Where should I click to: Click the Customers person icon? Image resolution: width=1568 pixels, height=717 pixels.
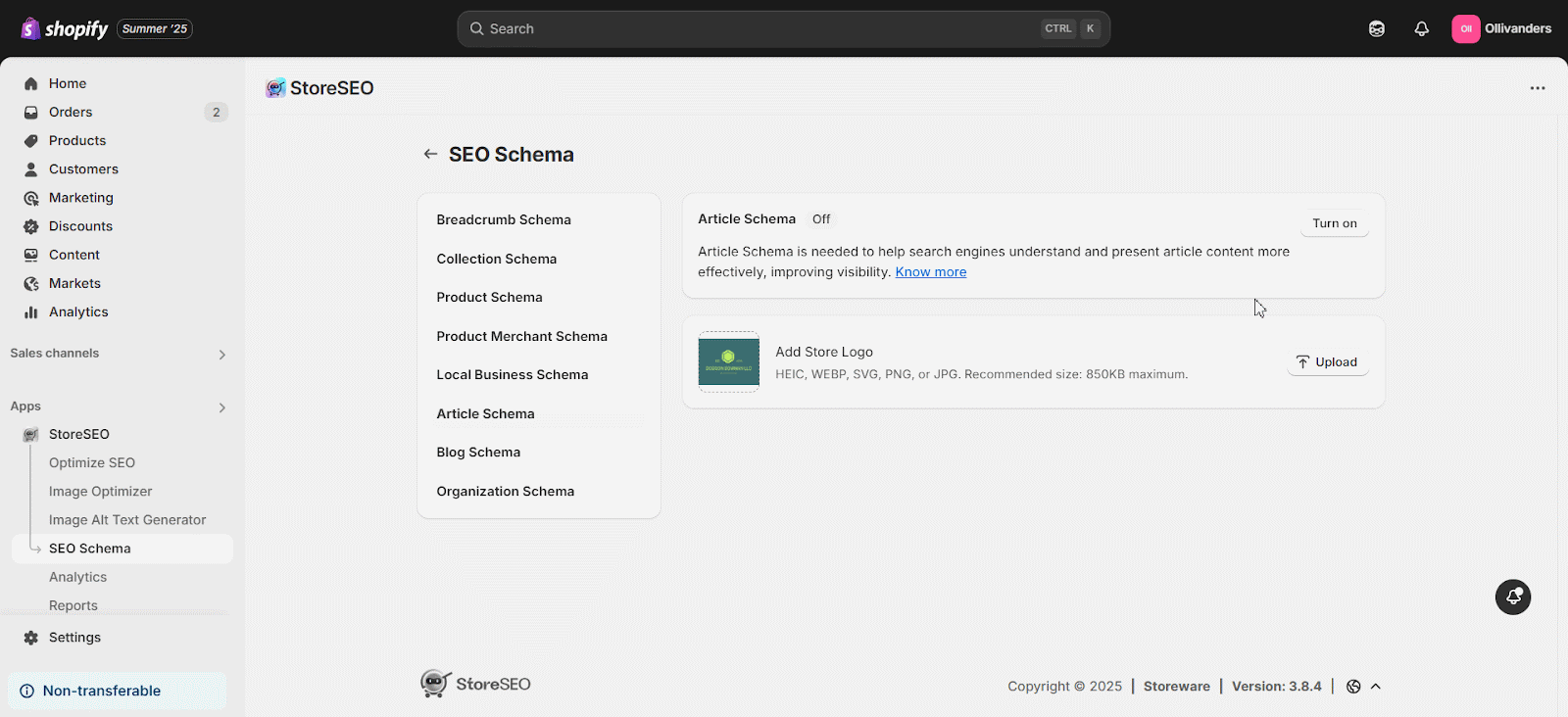pos(31,168)
